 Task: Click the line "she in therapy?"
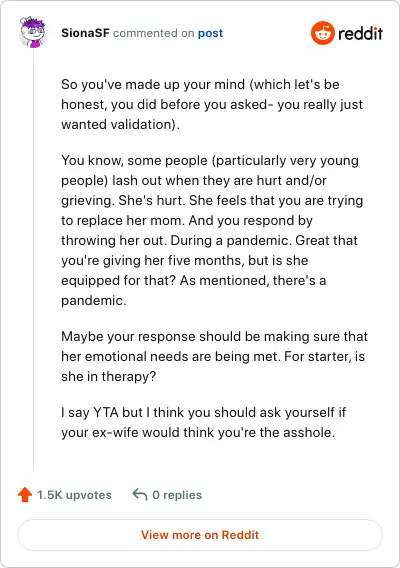(109, 377)
